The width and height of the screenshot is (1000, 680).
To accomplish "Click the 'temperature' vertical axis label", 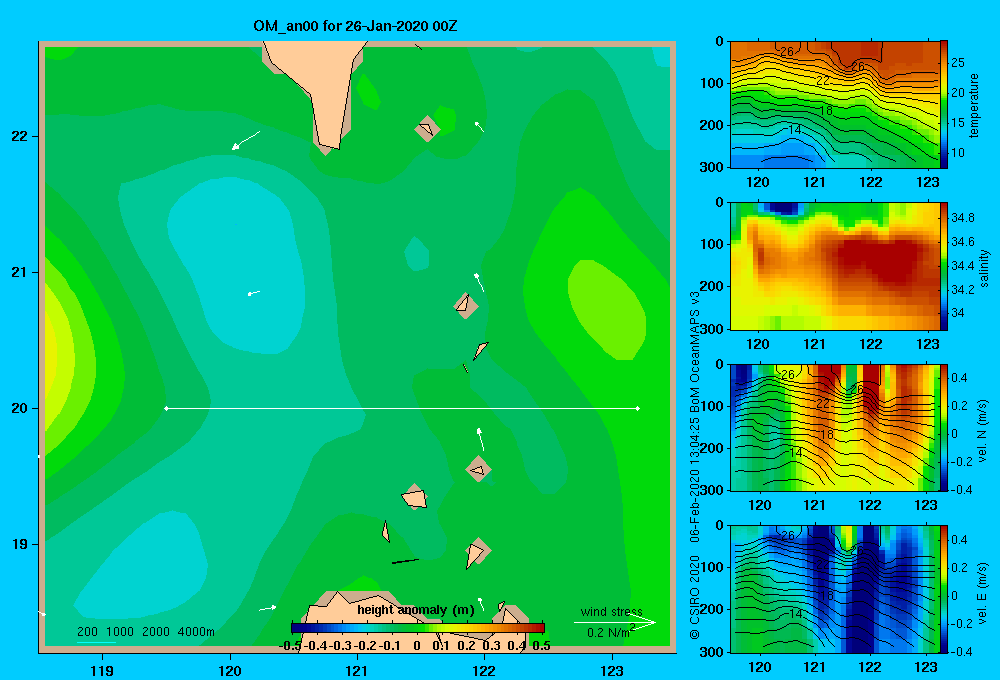I will pyautogui.click(x=974, y=106).
